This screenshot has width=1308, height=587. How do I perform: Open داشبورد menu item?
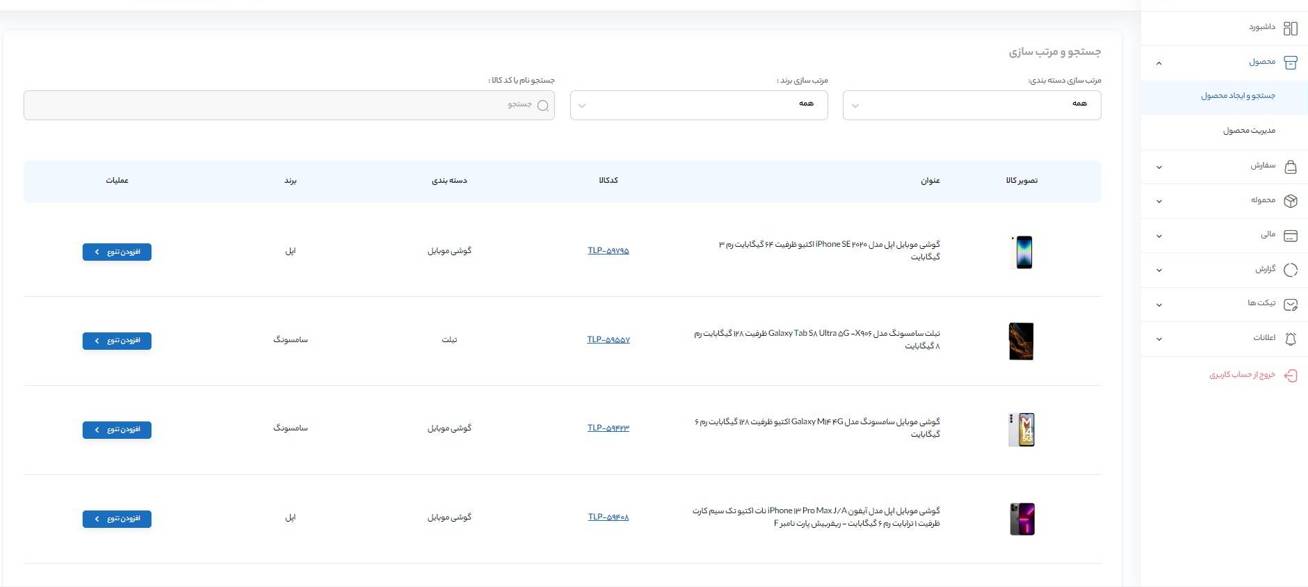coord(1261,27)
